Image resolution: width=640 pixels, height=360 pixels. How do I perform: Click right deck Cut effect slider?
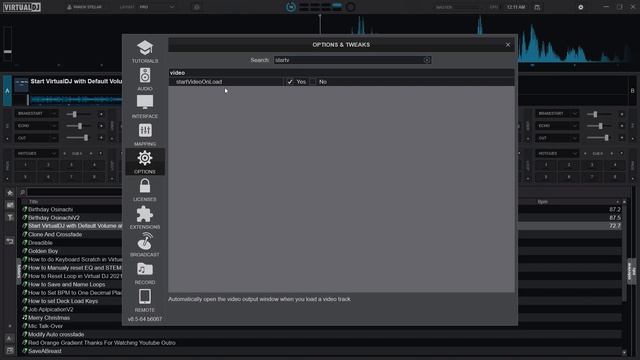[x=599, y=138]
